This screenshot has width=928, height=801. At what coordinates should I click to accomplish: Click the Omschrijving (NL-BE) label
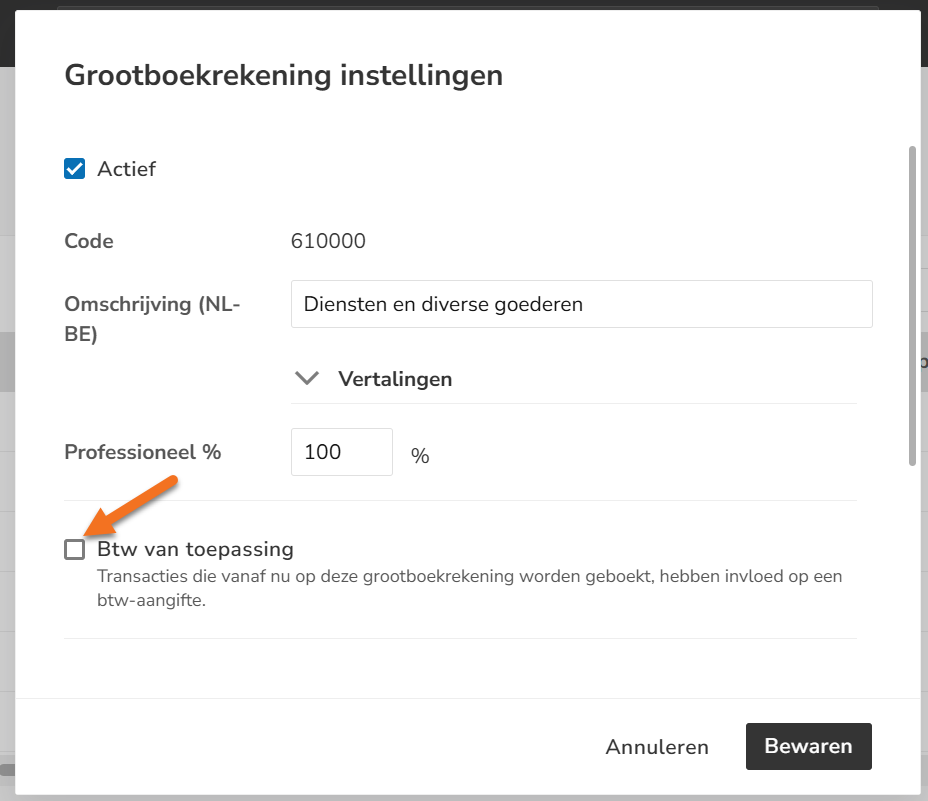click(152, 319)
